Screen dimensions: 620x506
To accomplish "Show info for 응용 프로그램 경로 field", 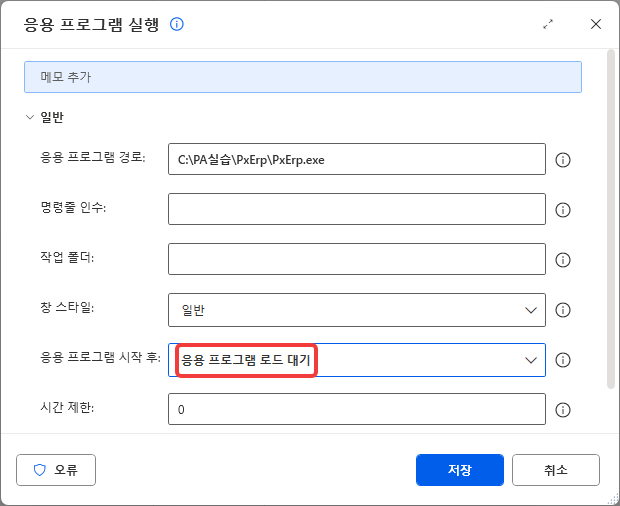I will [563, 160].
